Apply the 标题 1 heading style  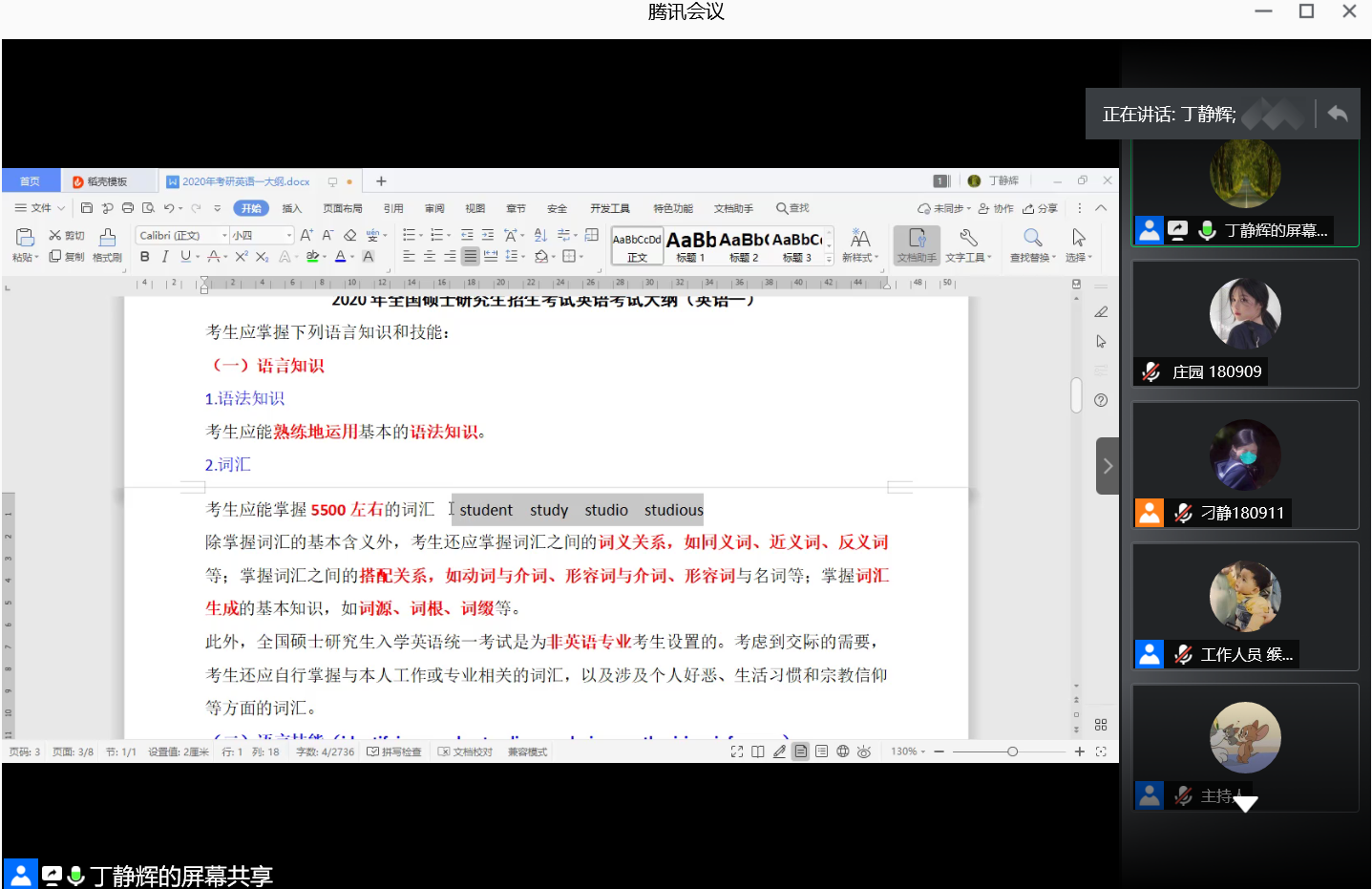click(690, 245)
